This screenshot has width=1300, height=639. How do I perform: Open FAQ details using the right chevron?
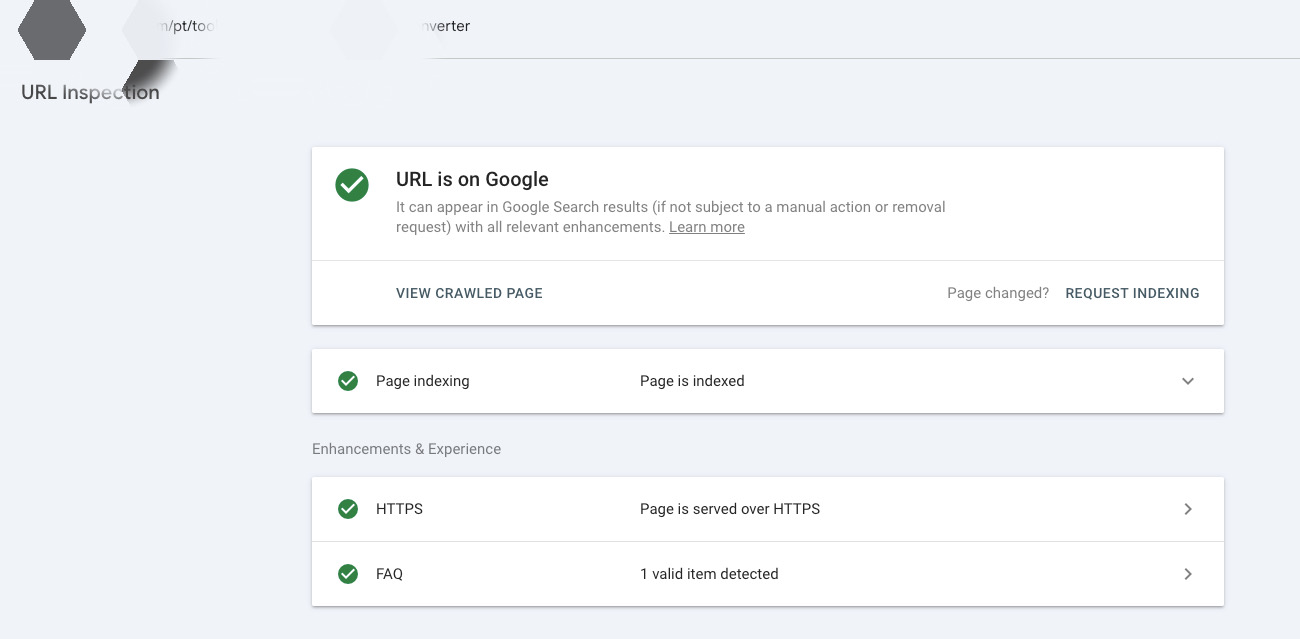[1188, 574]
